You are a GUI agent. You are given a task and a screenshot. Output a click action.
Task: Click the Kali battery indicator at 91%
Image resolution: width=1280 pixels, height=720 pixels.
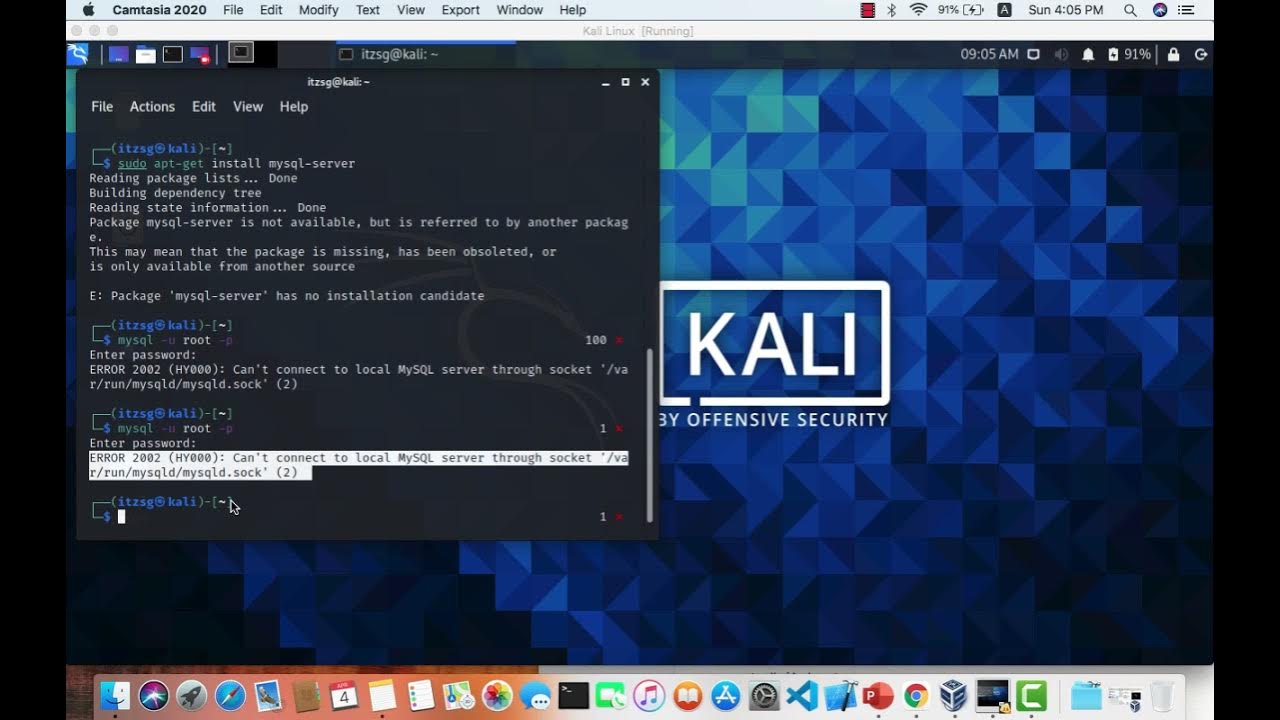[1129, 54]
